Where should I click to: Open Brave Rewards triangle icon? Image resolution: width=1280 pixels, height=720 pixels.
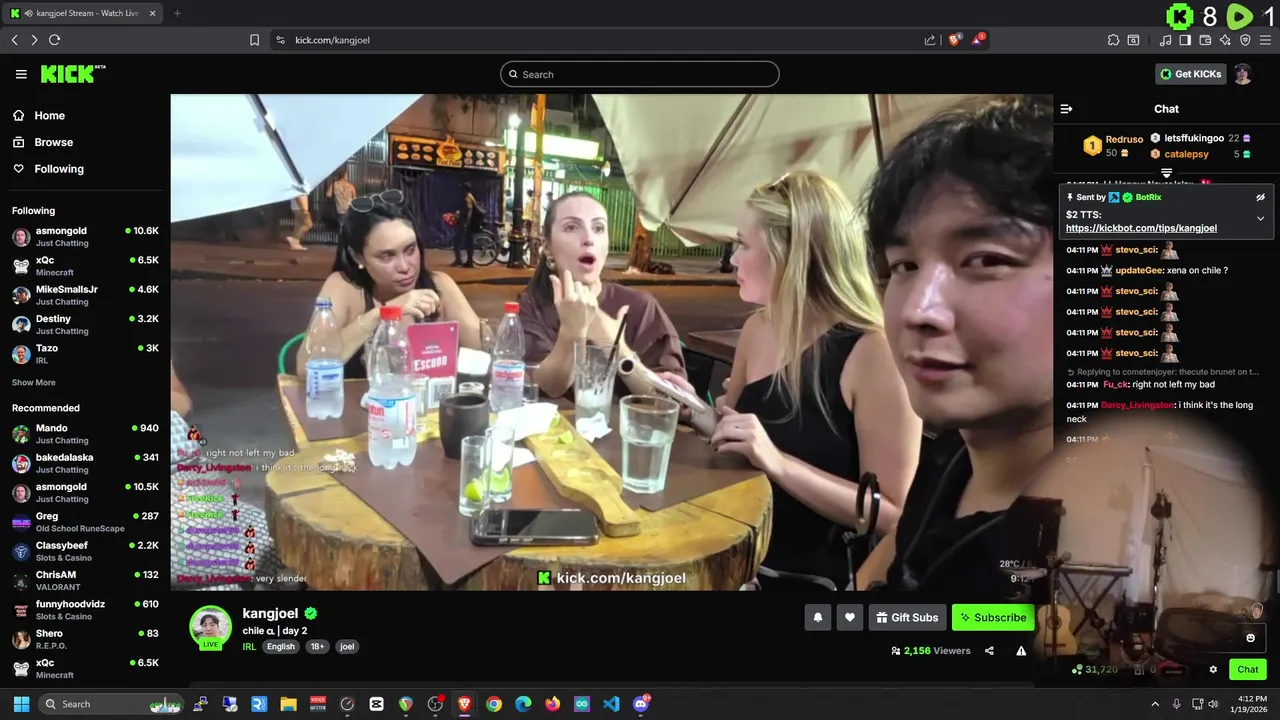click(x=979, y=40)
